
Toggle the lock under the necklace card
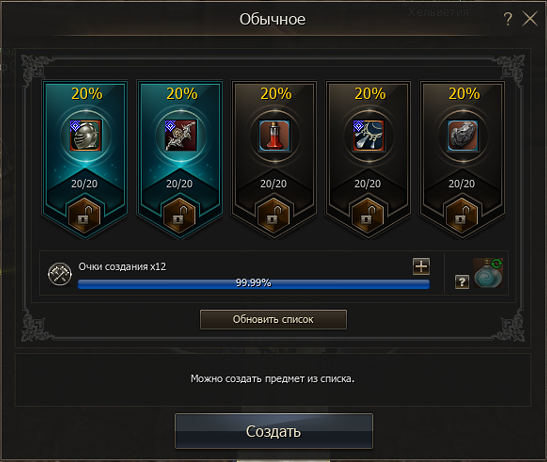pos(368,216)
